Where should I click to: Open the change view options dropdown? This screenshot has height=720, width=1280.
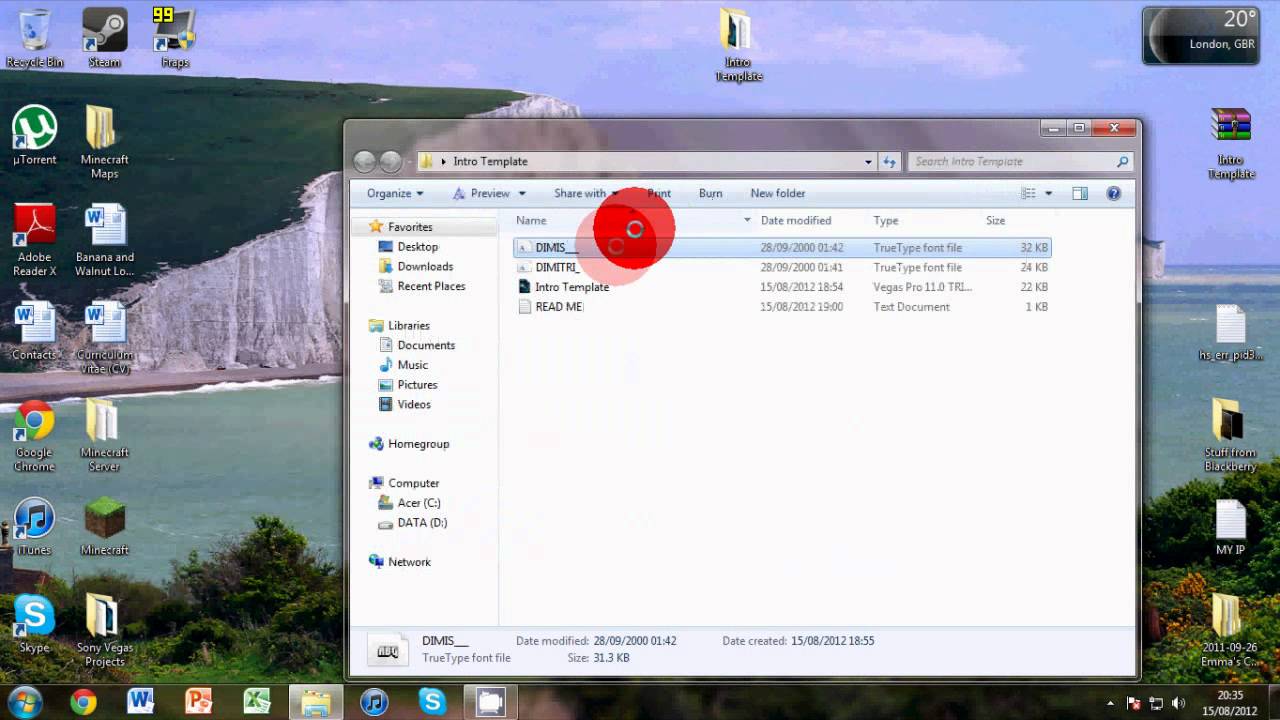[1049, 193]
